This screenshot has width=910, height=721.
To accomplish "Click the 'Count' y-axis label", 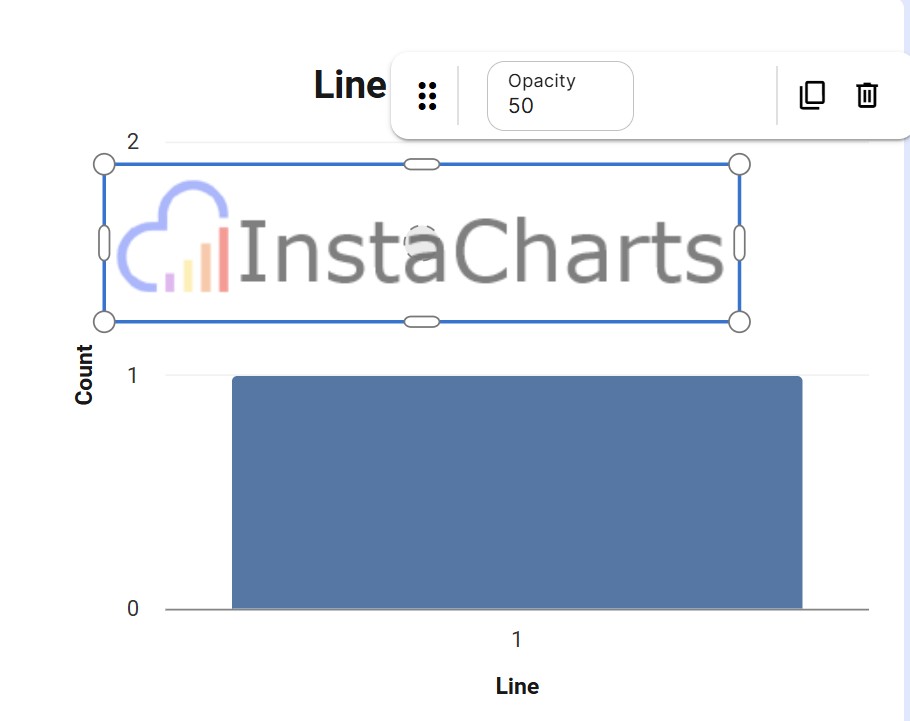I will [x=84, y=374].
